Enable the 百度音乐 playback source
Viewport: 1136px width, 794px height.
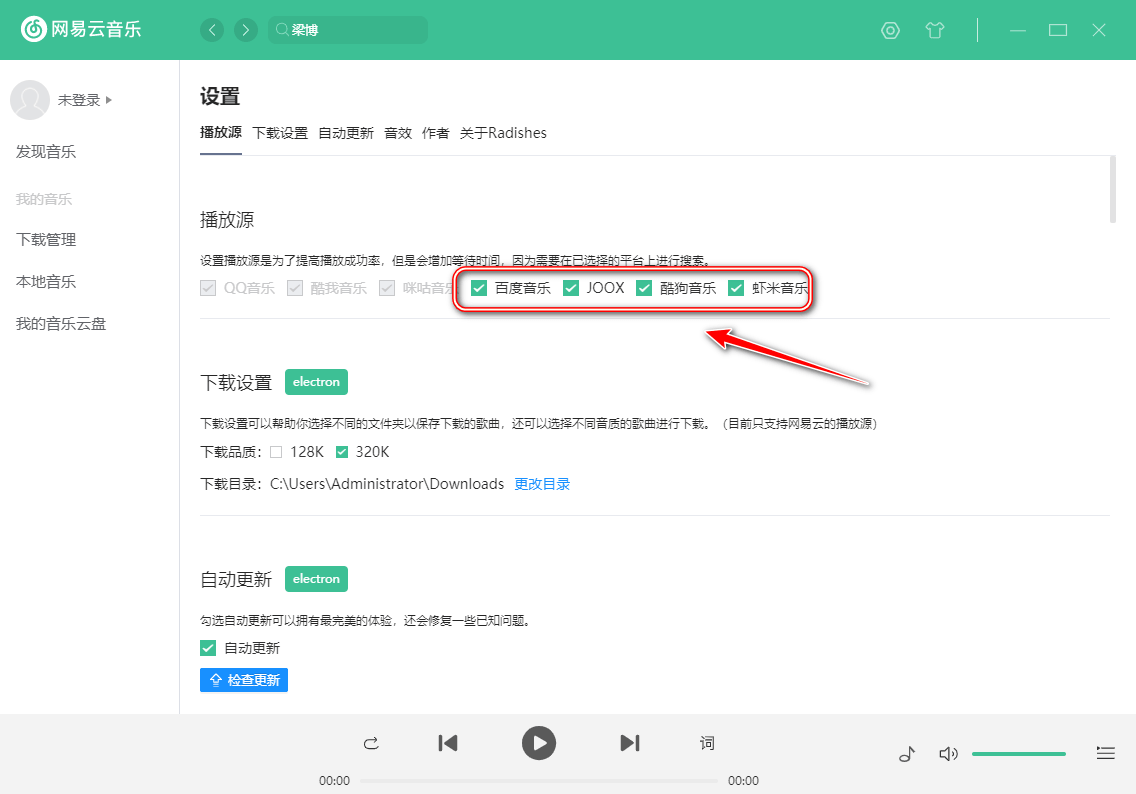tap(478, 287)
